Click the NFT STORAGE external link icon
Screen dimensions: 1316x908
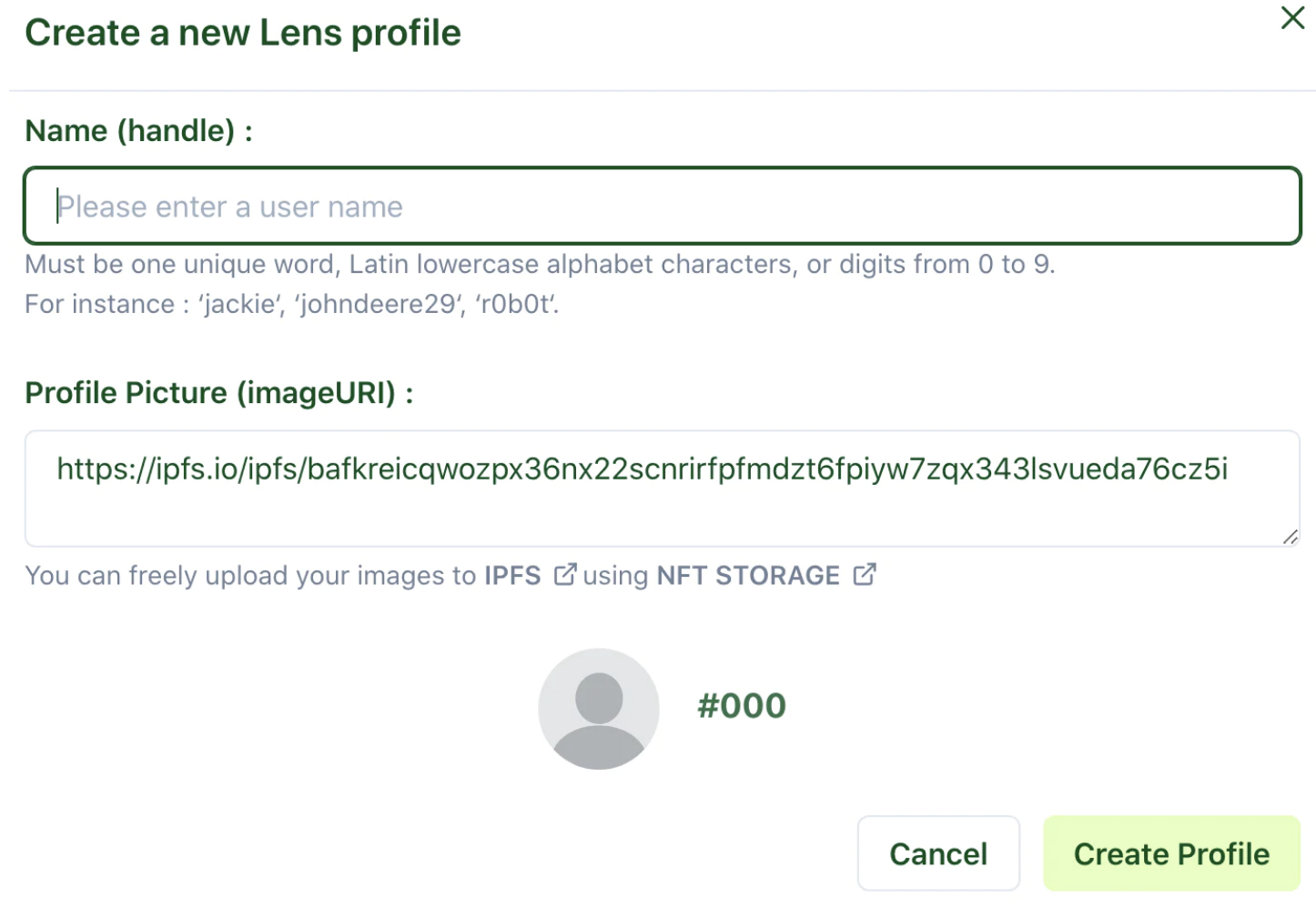point(866,573)
